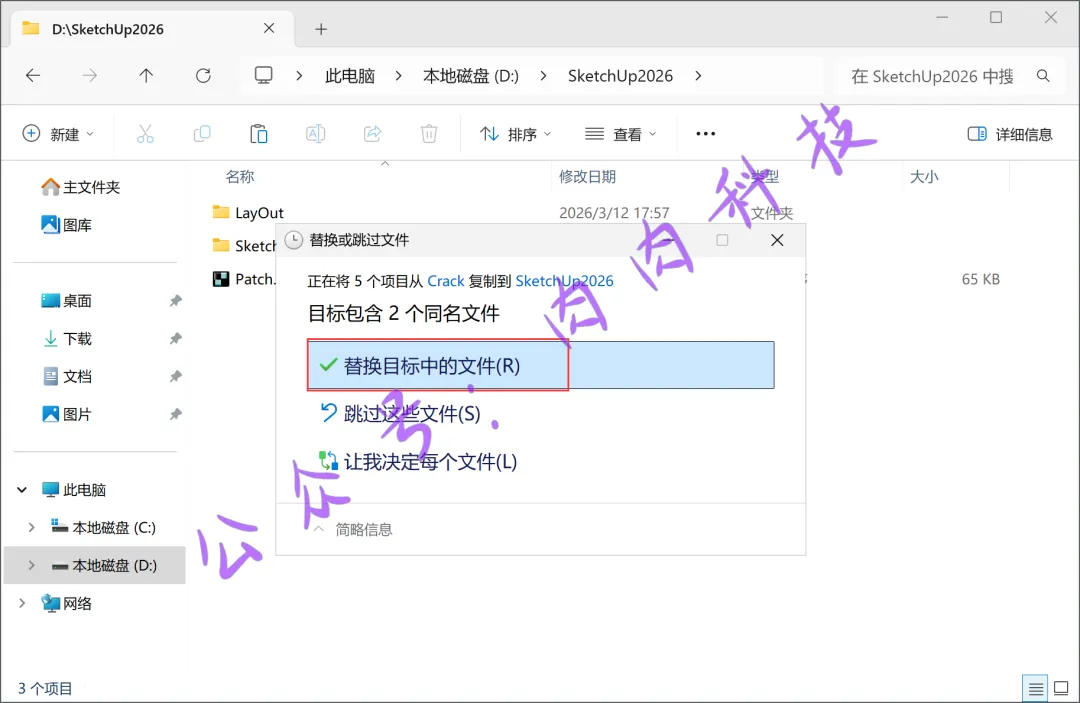1080x703 pixels.
Task: Select the LayOut folder row
Action: click(x=259, y=213)
